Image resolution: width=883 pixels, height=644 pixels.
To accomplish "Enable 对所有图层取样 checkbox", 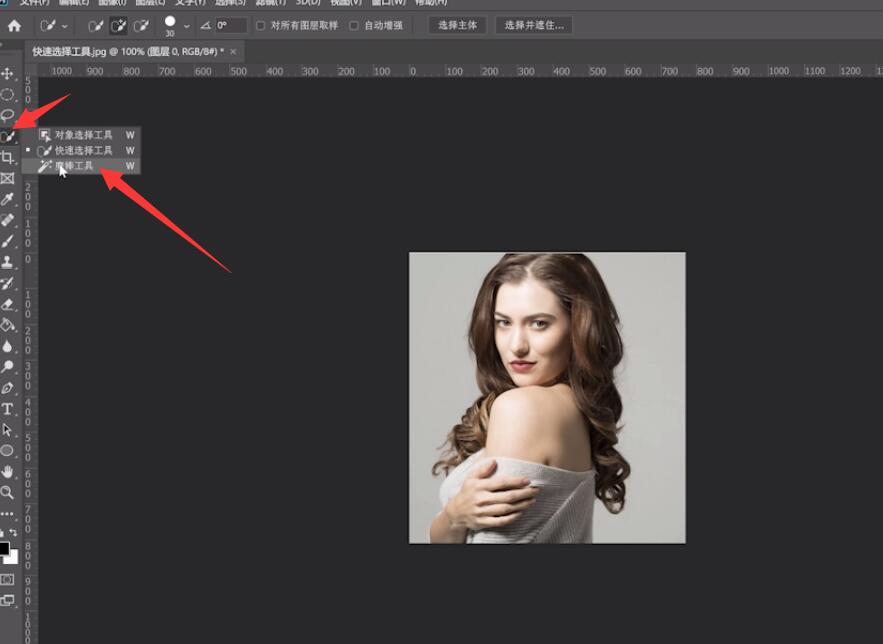I will [x=261, y=26].
